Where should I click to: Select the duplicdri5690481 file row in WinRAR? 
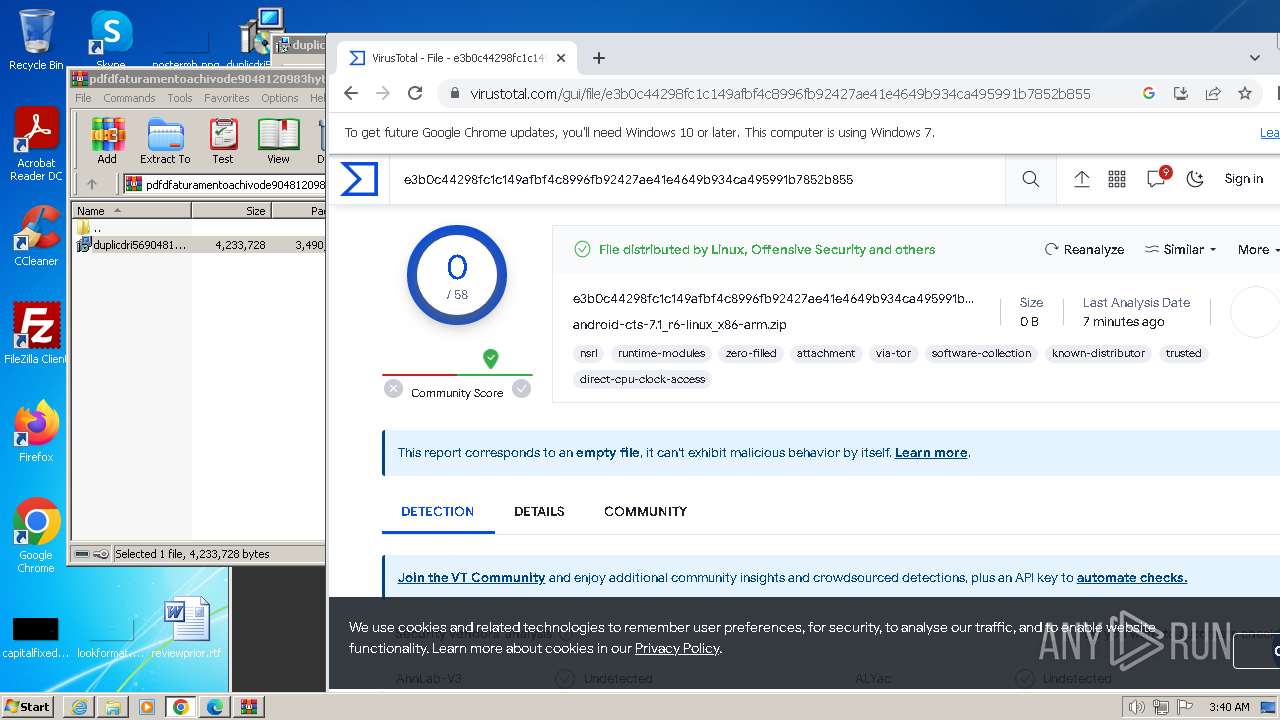pos(198,244)
